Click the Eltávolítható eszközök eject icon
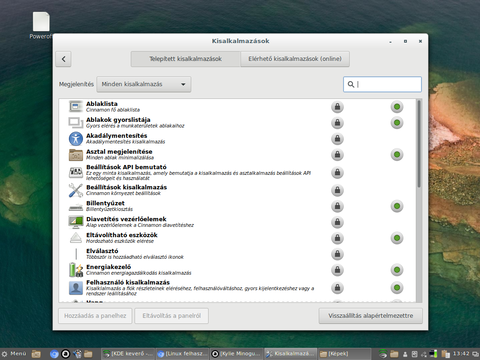 (76, 238)
